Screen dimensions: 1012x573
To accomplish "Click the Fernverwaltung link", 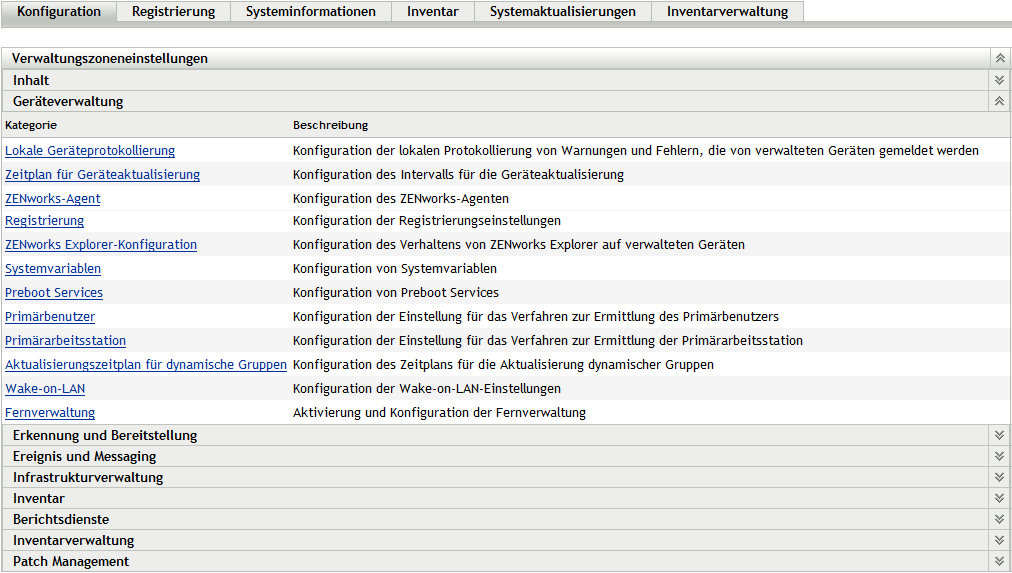I will pos(50,413).
